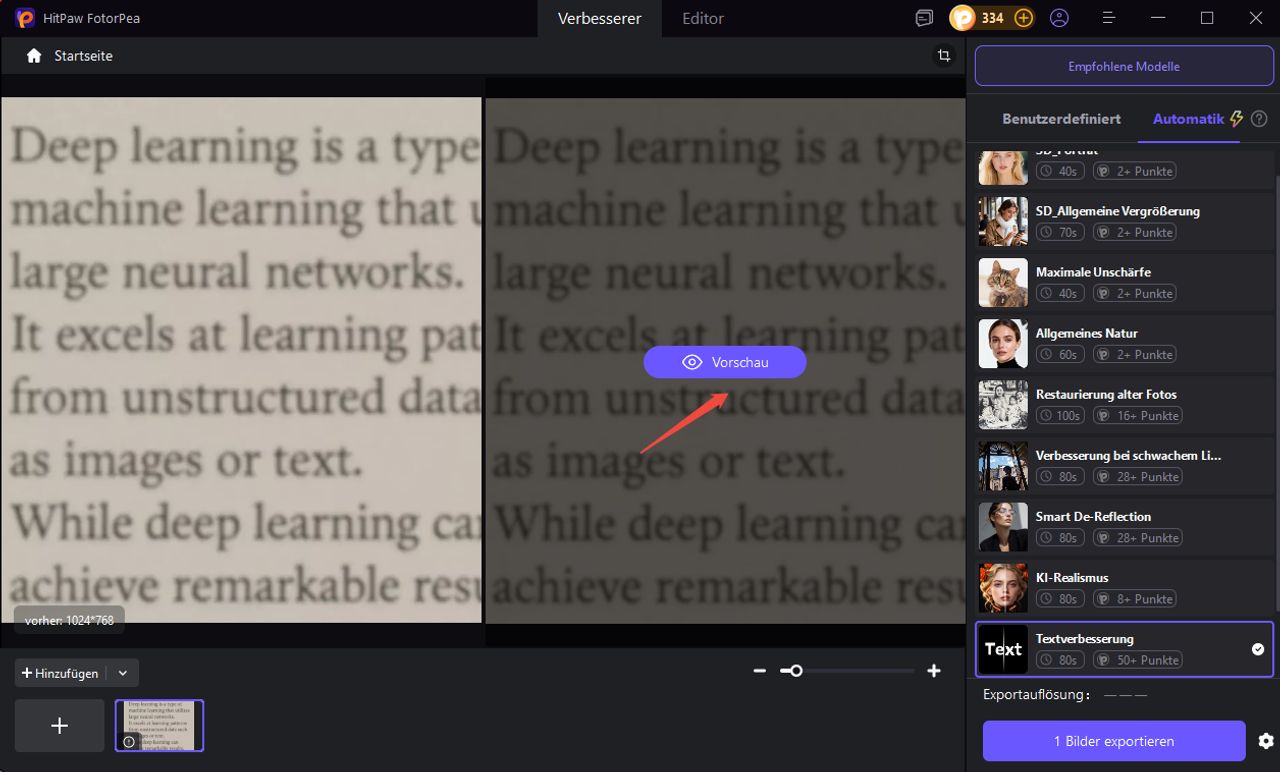Screen dimensions: 1280x772
Task: Click the large plus tile to add images
Action: (x=59, y=726)
